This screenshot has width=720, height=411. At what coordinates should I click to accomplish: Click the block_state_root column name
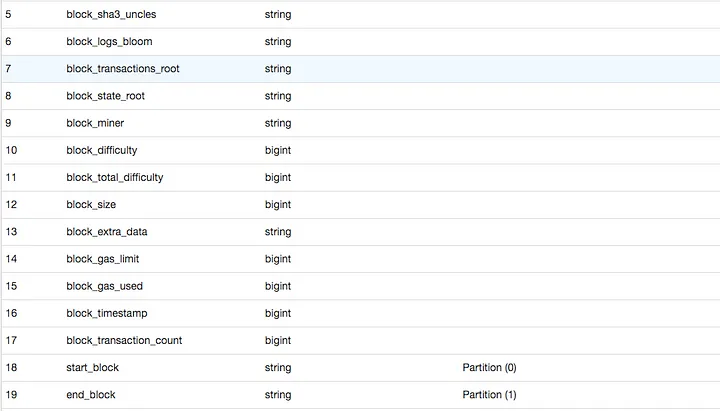click(106, 96)
